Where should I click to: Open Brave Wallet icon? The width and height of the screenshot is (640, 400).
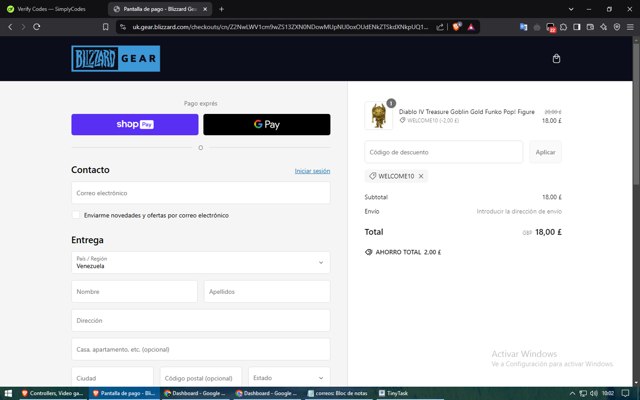[590, 27]
